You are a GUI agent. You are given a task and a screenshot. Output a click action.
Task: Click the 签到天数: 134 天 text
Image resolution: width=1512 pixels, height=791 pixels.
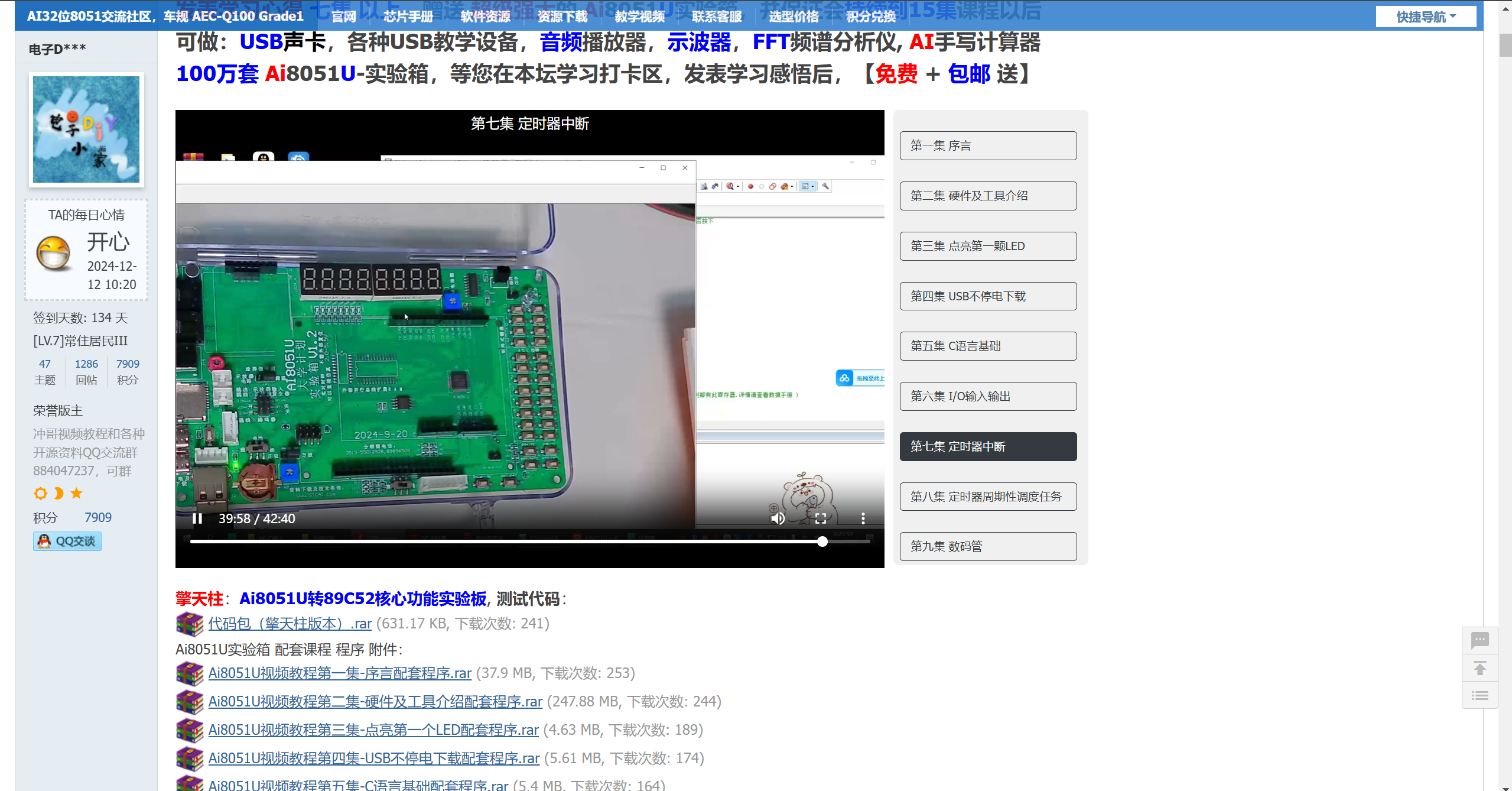pos(80,318)
